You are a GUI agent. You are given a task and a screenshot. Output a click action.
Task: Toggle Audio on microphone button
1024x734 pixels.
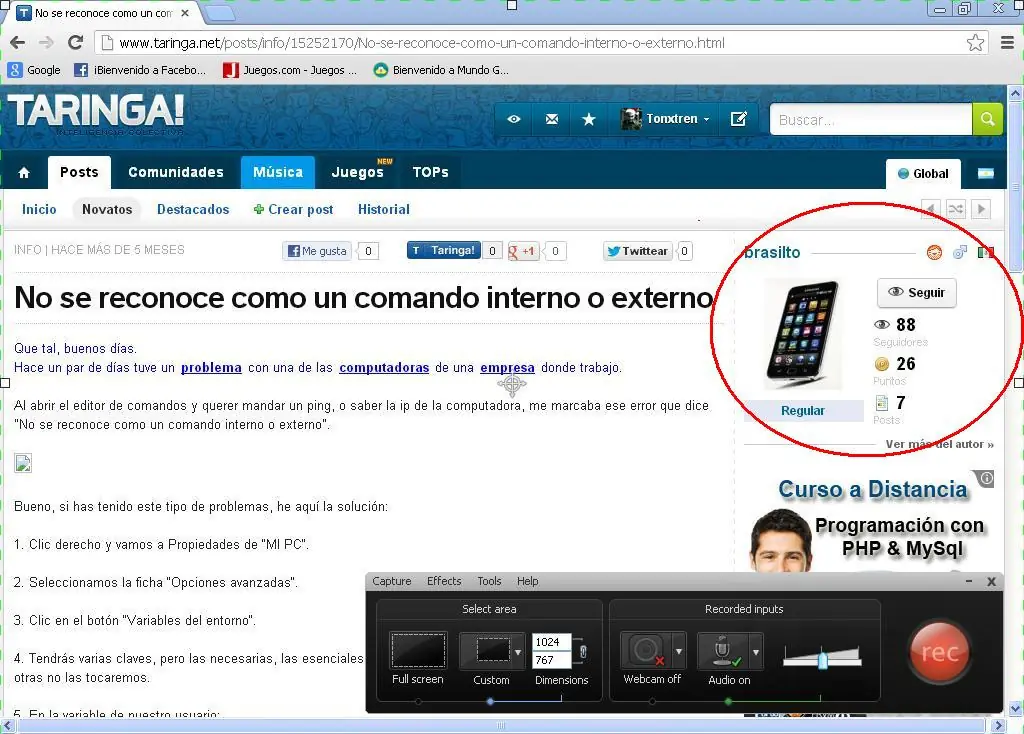pyautogui.click(x=723, y=650)
